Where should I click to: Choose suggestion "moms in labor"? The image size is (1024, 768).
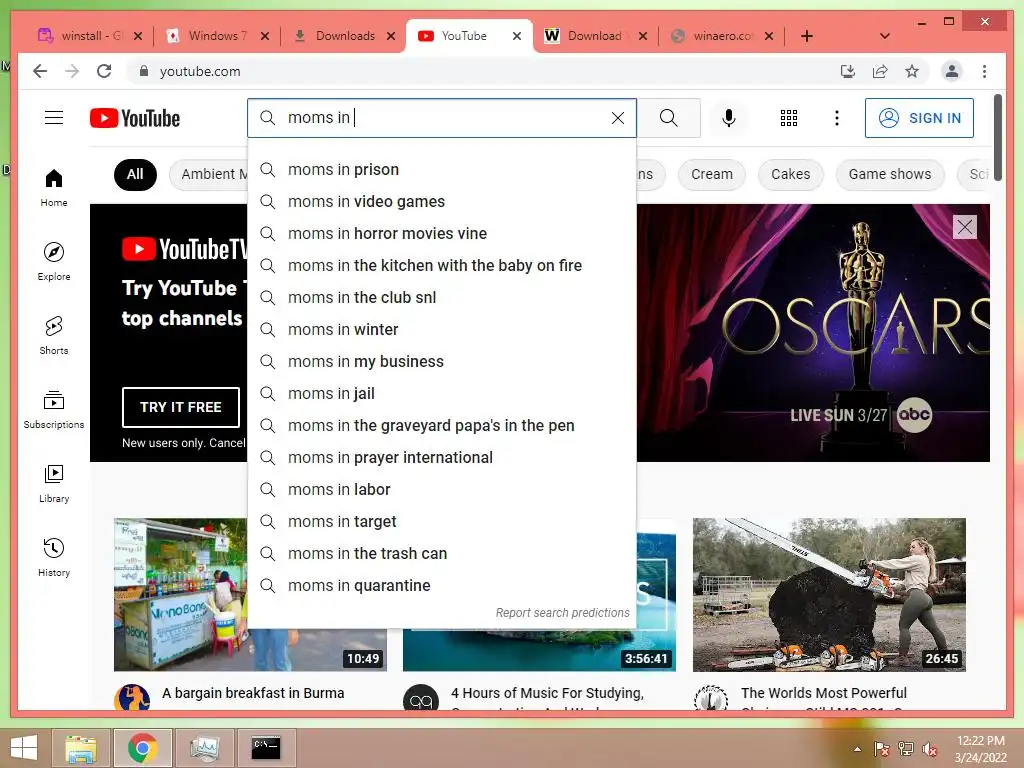441,490
